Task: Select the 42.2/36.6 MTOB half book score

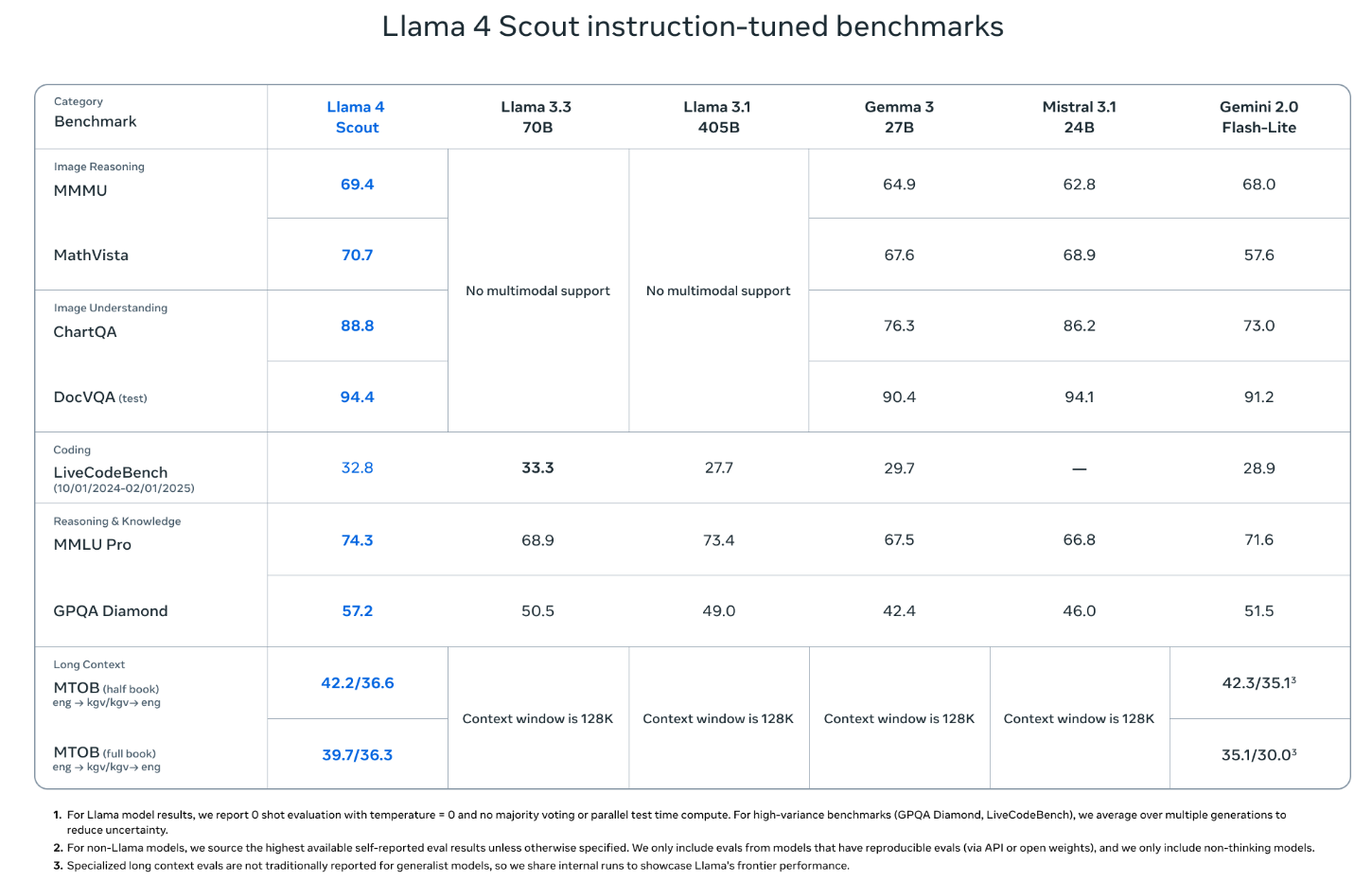Action: click(x=357, y=683)
